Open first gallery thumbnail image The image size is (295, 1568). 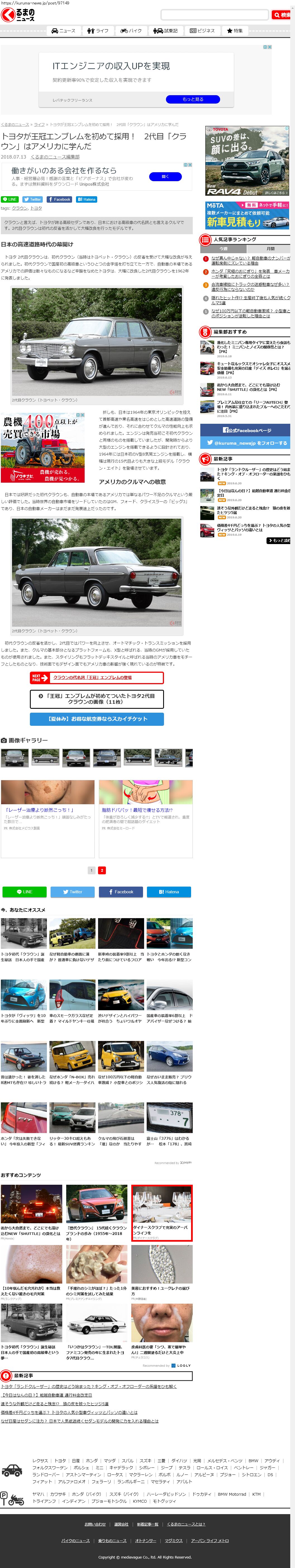pyautogui.click(x=15, y=757)
